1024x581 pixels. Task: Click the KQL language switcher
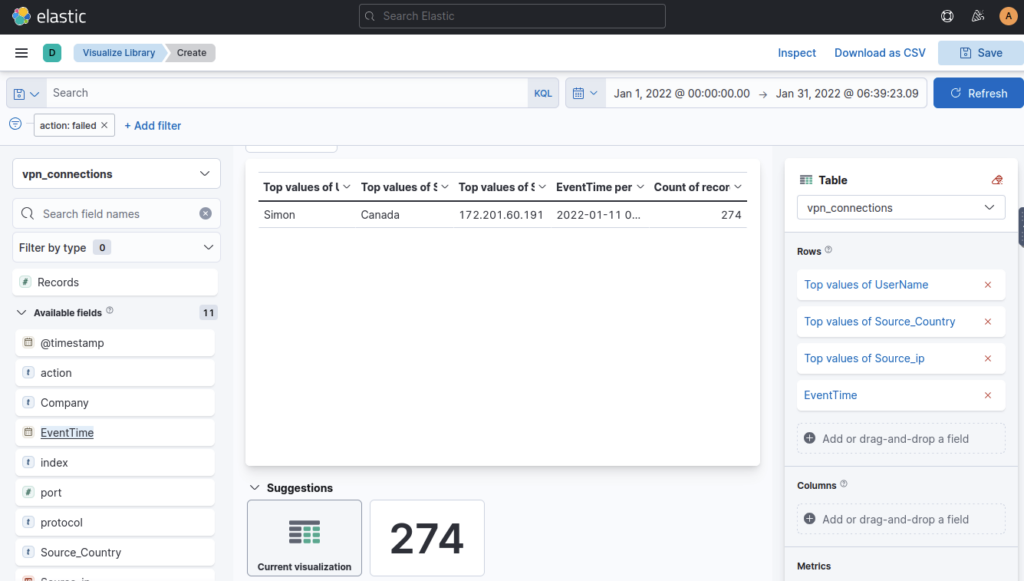point(543,93)
